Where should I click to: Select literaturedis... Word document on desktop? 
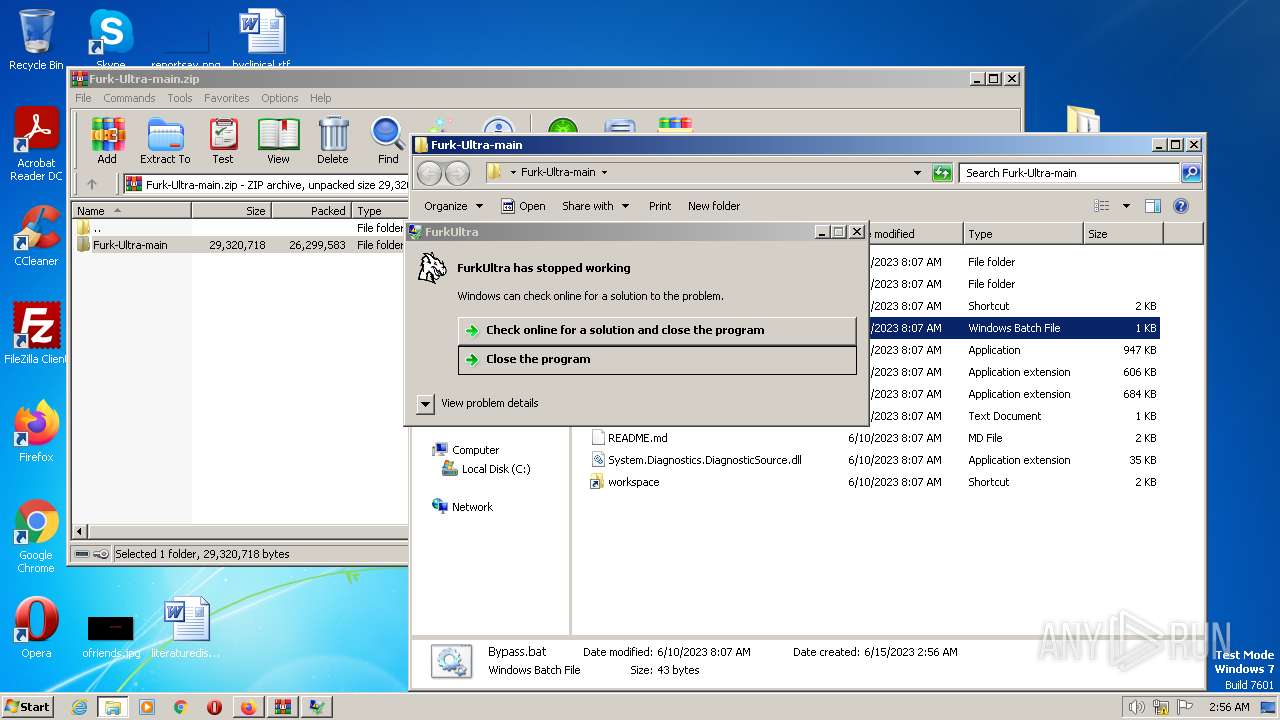point(186,628)
